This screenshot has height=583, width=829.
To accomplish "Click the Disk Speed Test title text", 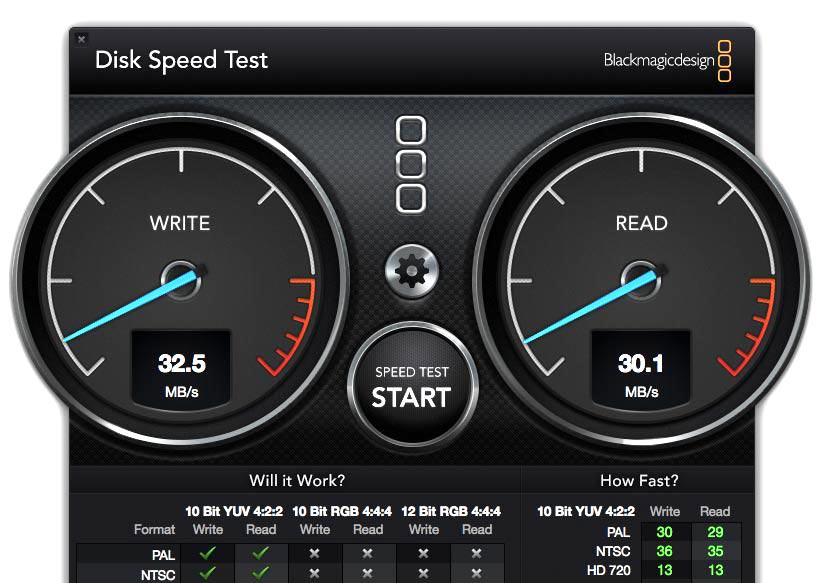I will [181, 60].
